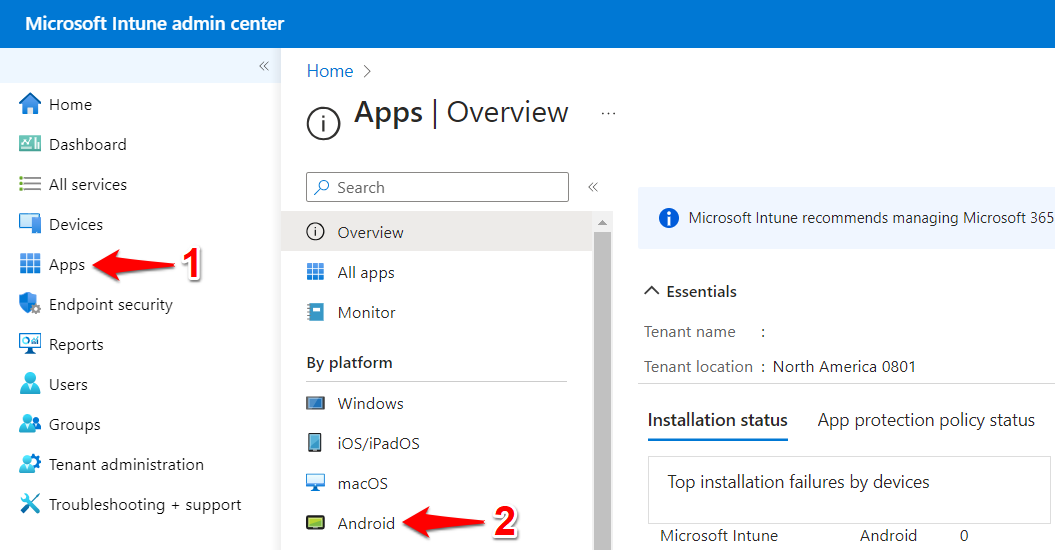Click the By platform heading
1055x550 pixels.
click(x=349, y=362)
